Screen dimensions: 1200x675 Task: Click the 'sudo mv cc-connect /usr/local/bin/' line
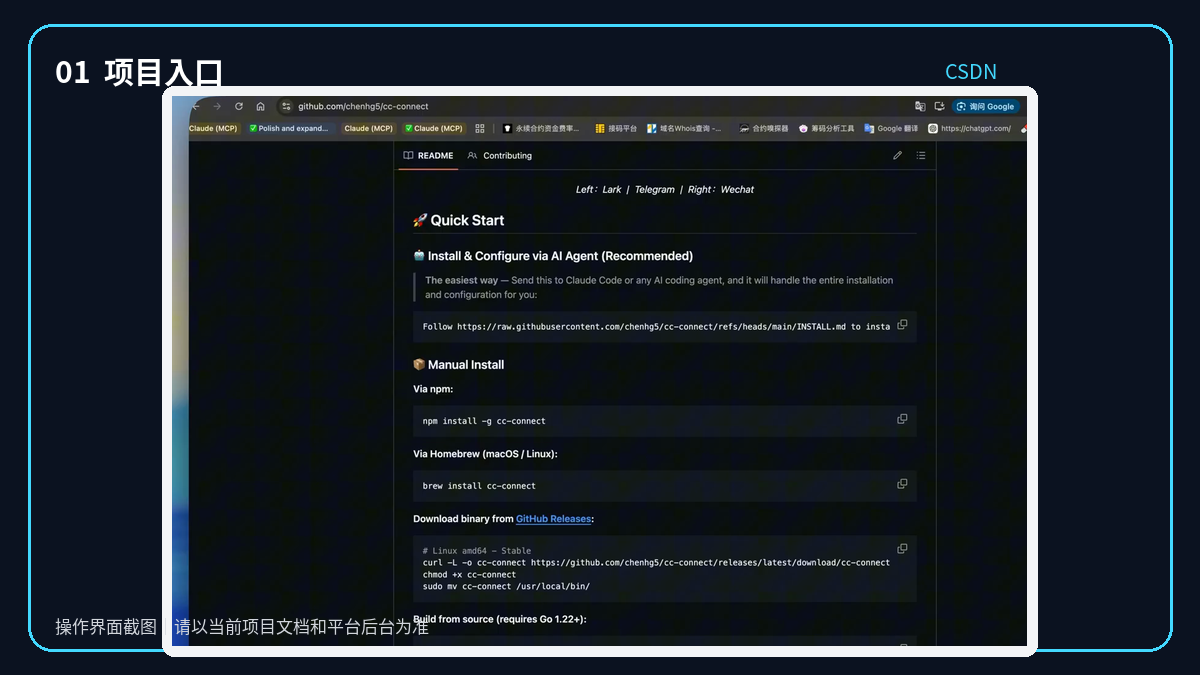[x=506, y=586]
